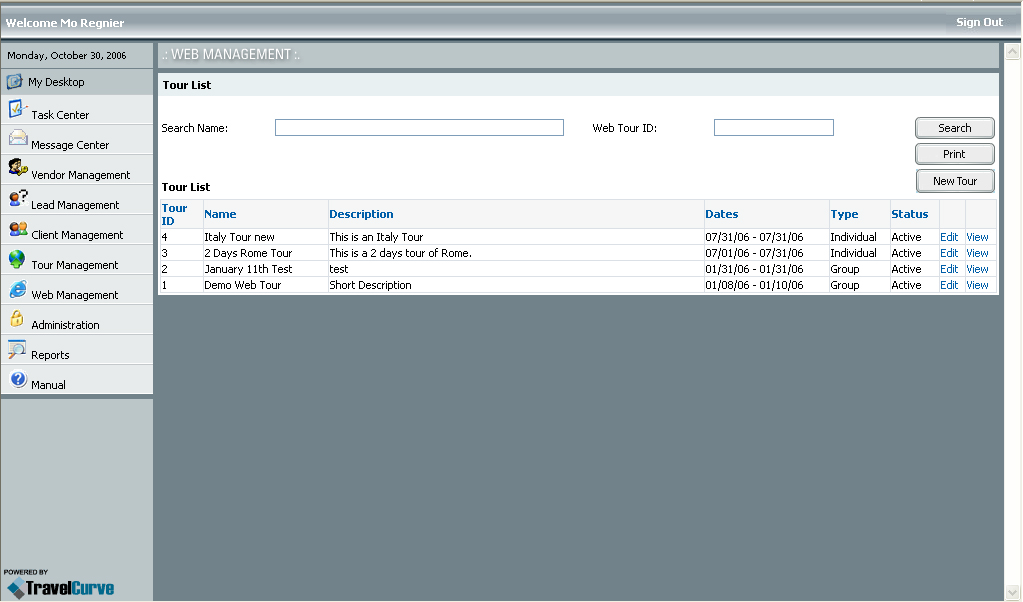View the Demo Web Tour

point(976,285)
